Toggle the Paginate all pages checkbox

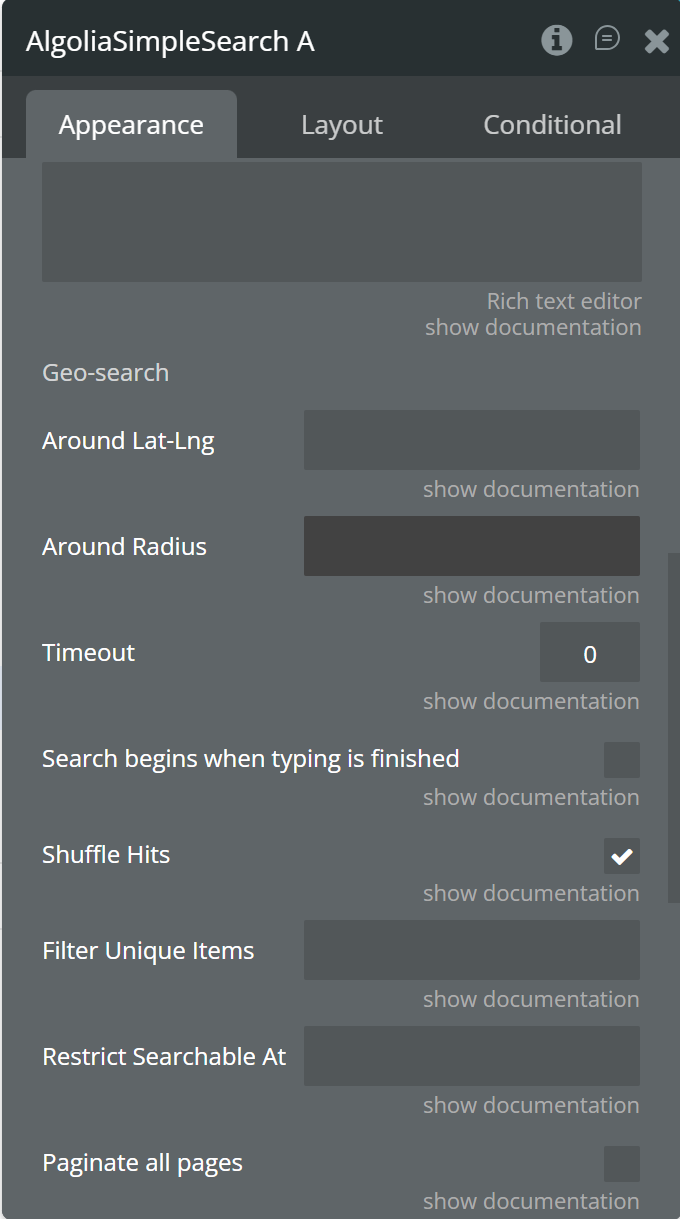[x=621, y=1164]
